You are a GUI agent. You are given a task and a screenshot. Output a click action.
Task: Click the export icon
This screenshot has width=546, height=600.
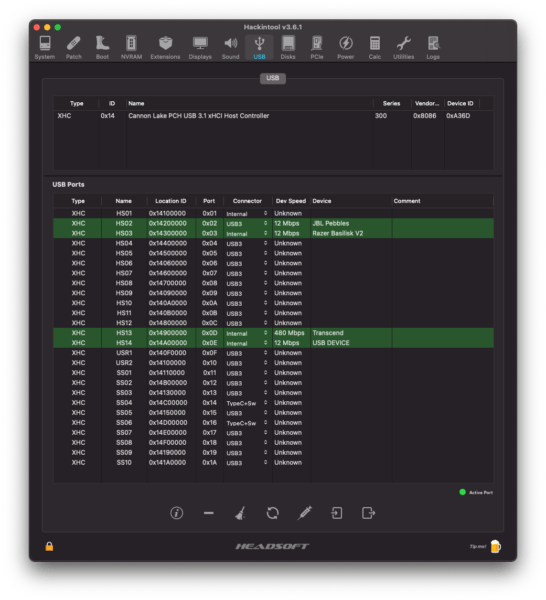[368, 513]
